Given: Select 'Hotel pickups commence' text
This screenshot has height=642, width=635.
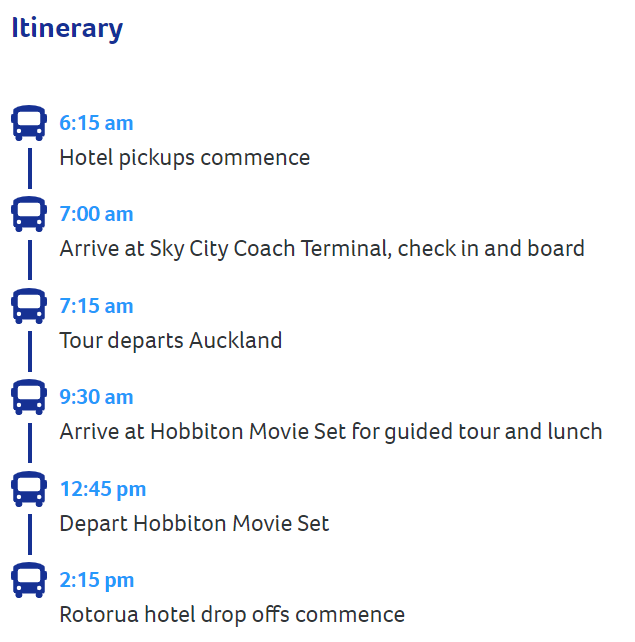Looking at the screenshot, I should pos(185,158).
